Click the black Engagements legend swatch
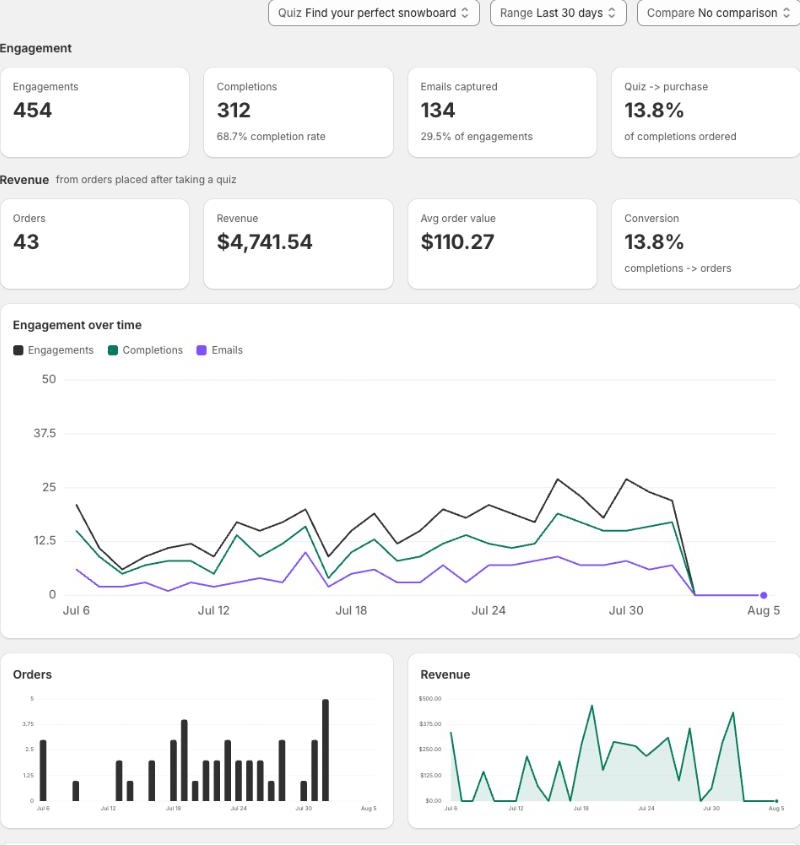The height and width of the screenshot is (845, 800). coord(18,350)
